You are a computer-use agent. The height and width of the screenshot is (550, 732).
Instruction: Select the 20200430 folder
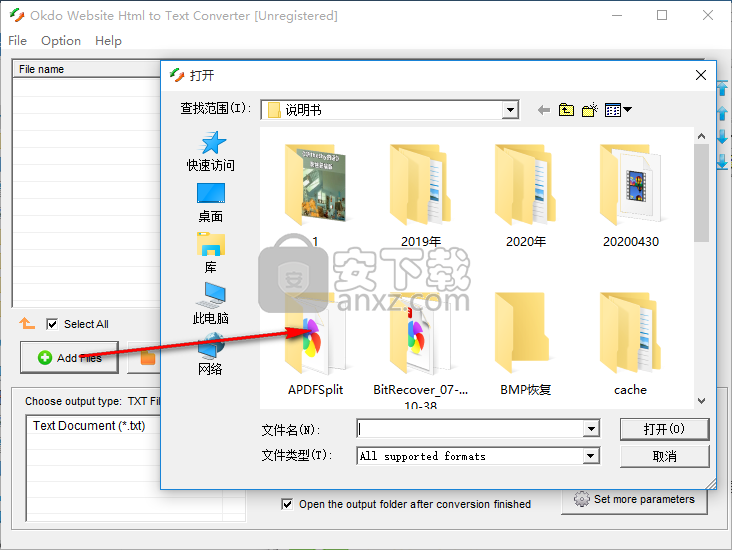(631, 195)
